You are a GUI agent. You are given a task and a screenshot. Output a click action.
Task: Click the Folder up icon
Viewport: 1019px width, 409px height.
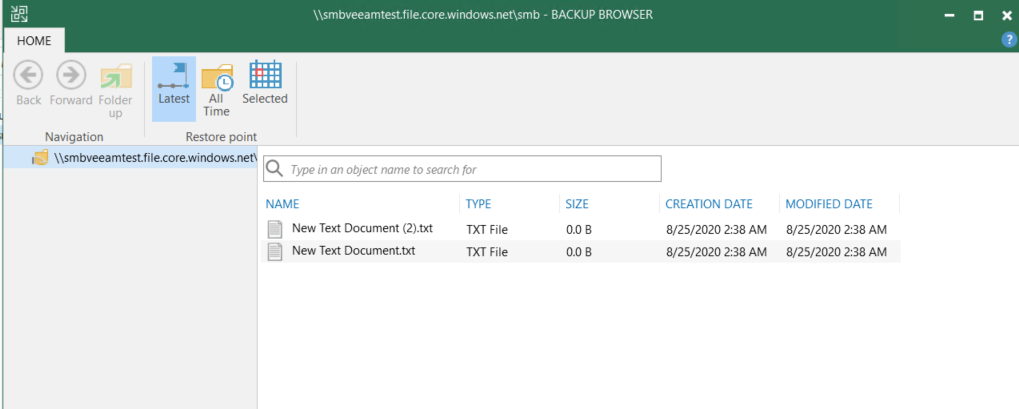pos(116,78)
